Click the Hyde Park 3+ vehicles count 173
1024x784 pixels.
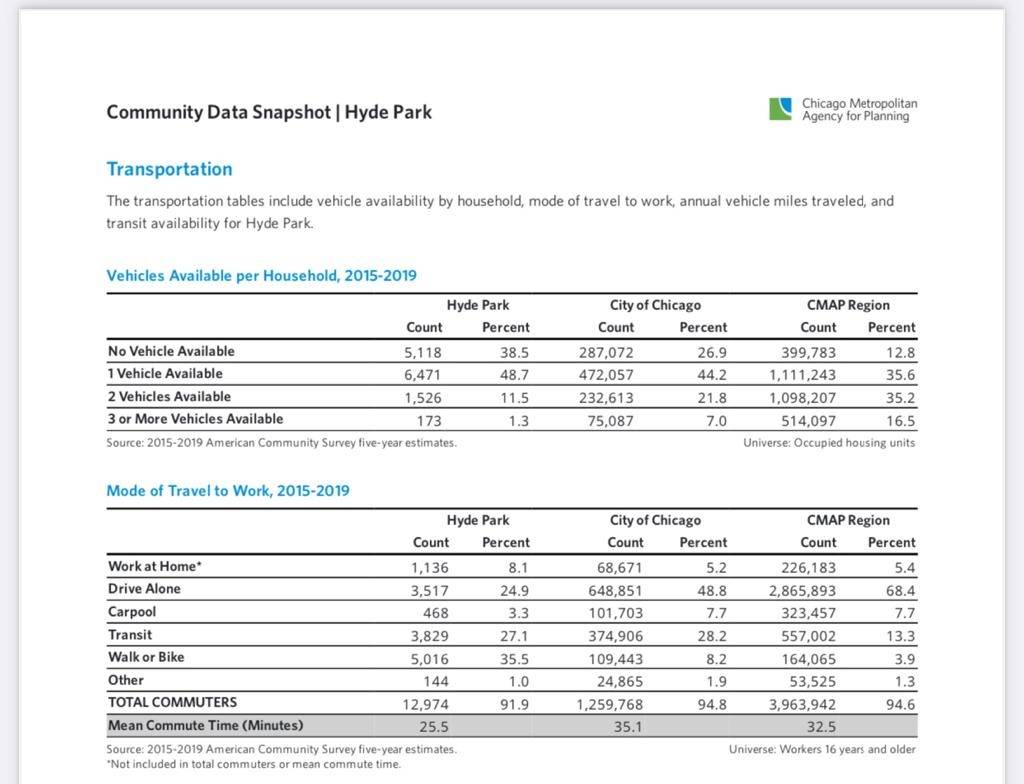[x=429, y=421]
